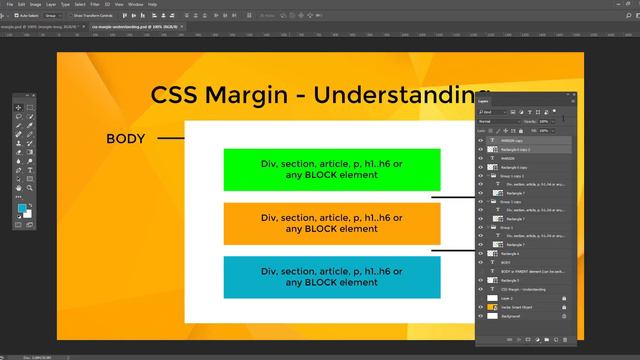This screenshot has width=640, height=360.
Task: Select the Rectangle shape tool
Action: click(30, 179)
